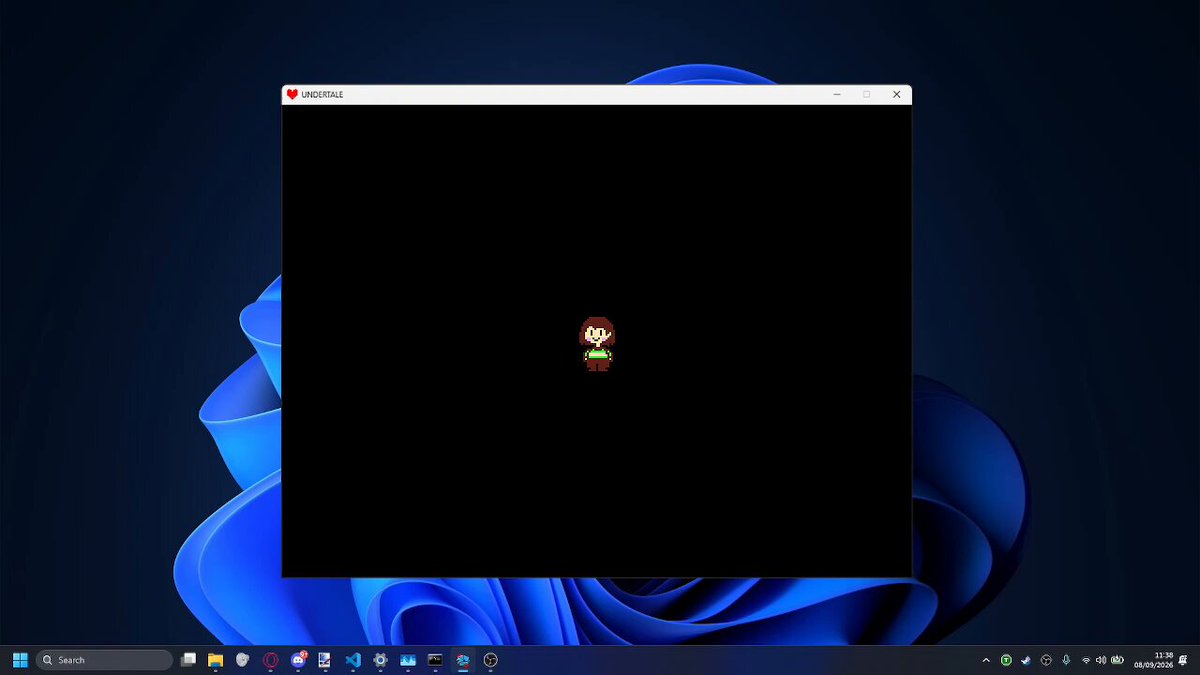Show hidden system tray icons
The image size is (1200, 675).
[x=986, y=660]
